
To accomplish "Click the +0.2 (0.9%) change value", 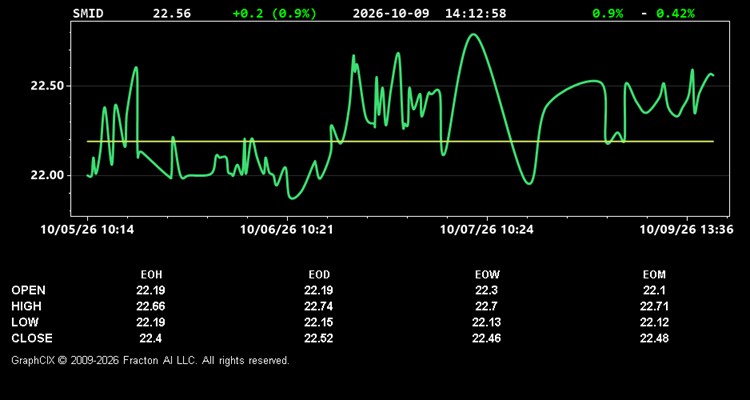I will click(x=275, y=13).
